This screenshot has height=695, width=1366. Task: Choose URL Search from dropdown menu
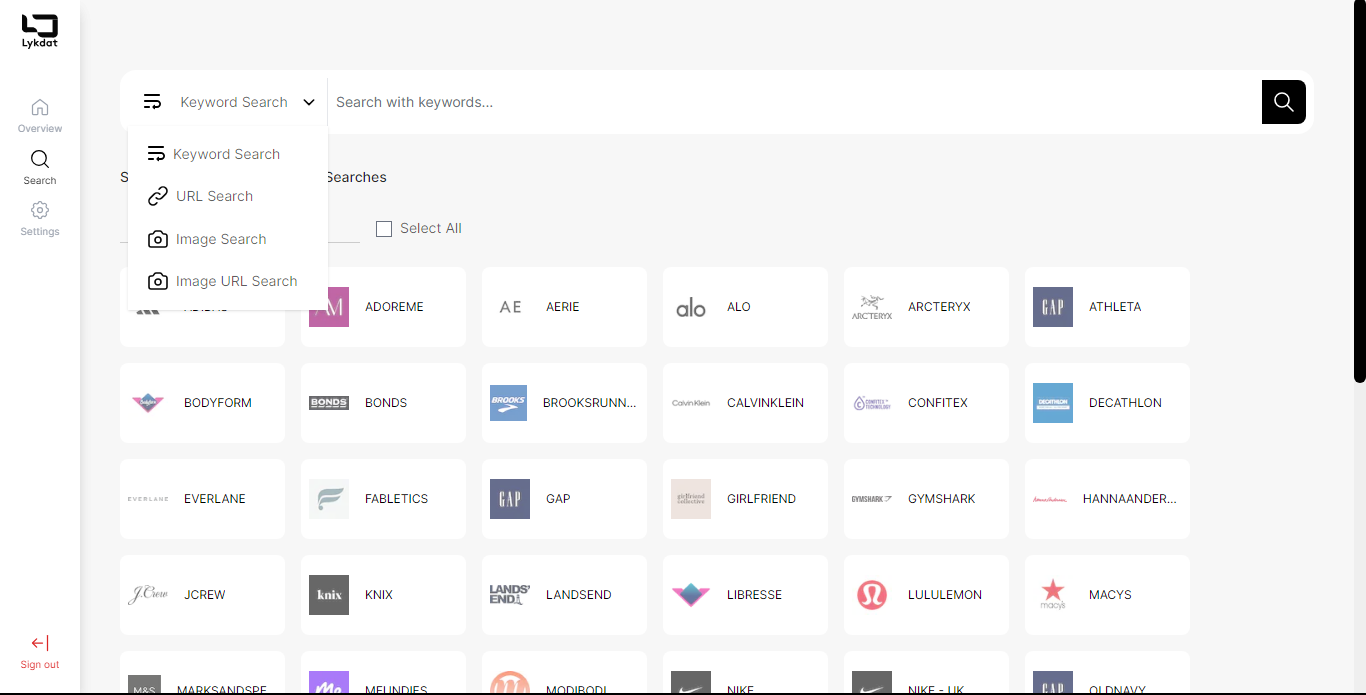point(228,196)
